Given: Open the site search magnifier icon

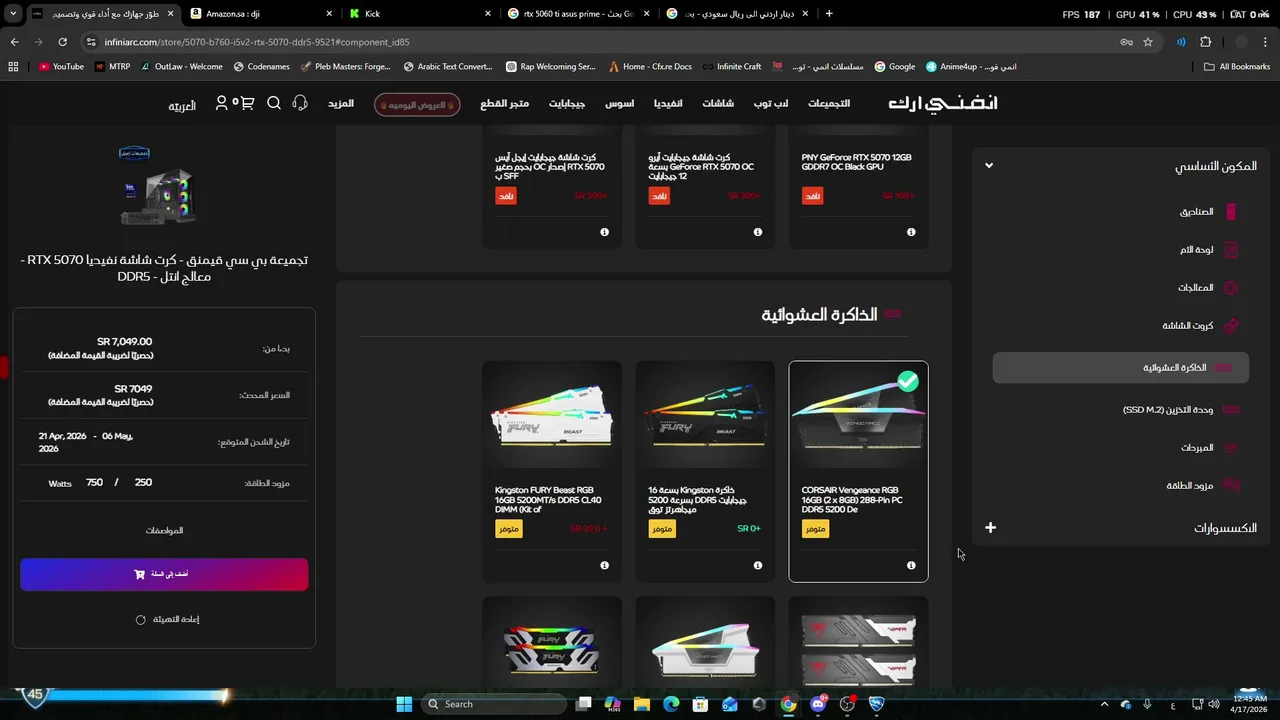Looking at the screenshot, I should (x=274, y=103).
